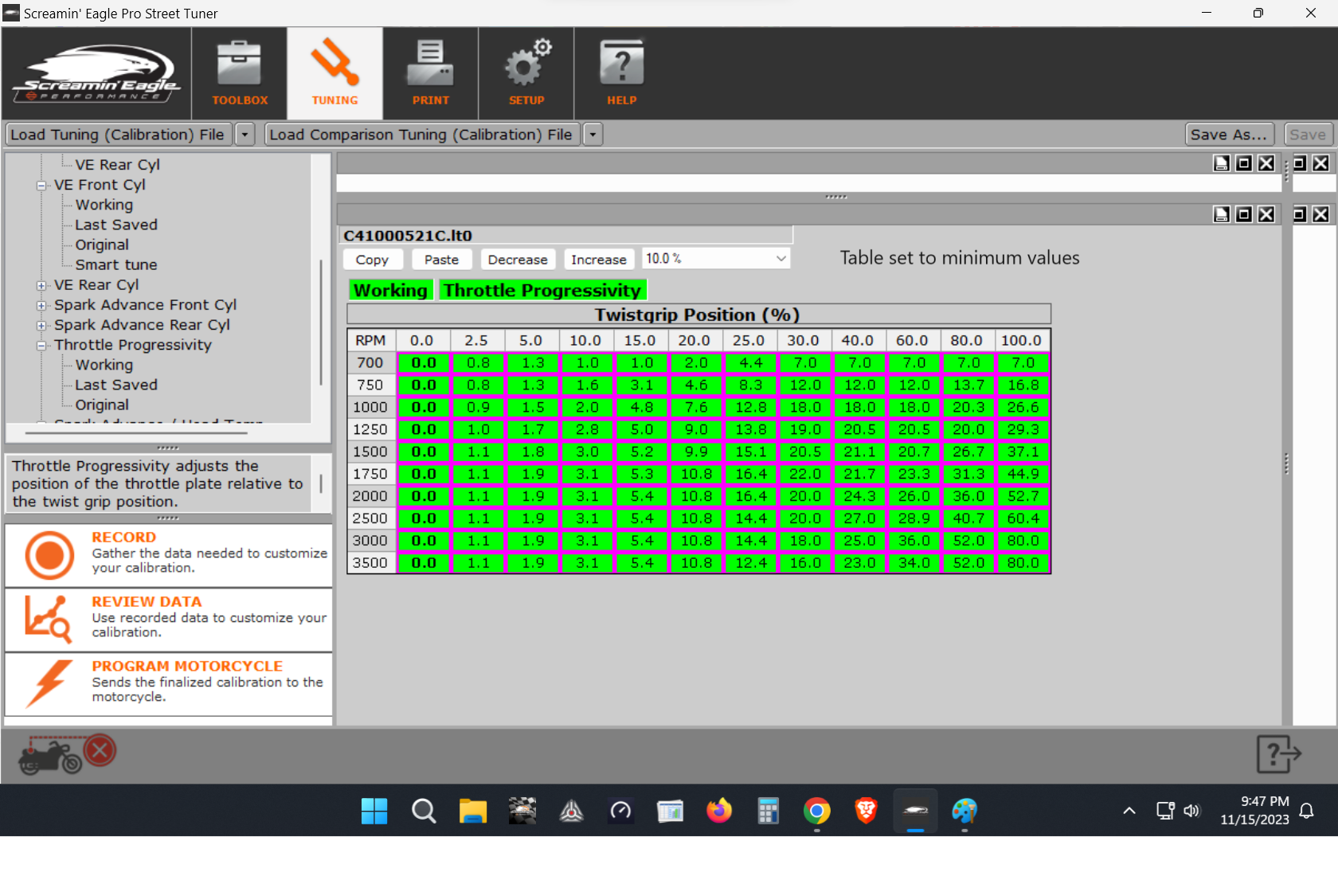Select Smart tune under VE Front Cyl

(x=115, y=265)
